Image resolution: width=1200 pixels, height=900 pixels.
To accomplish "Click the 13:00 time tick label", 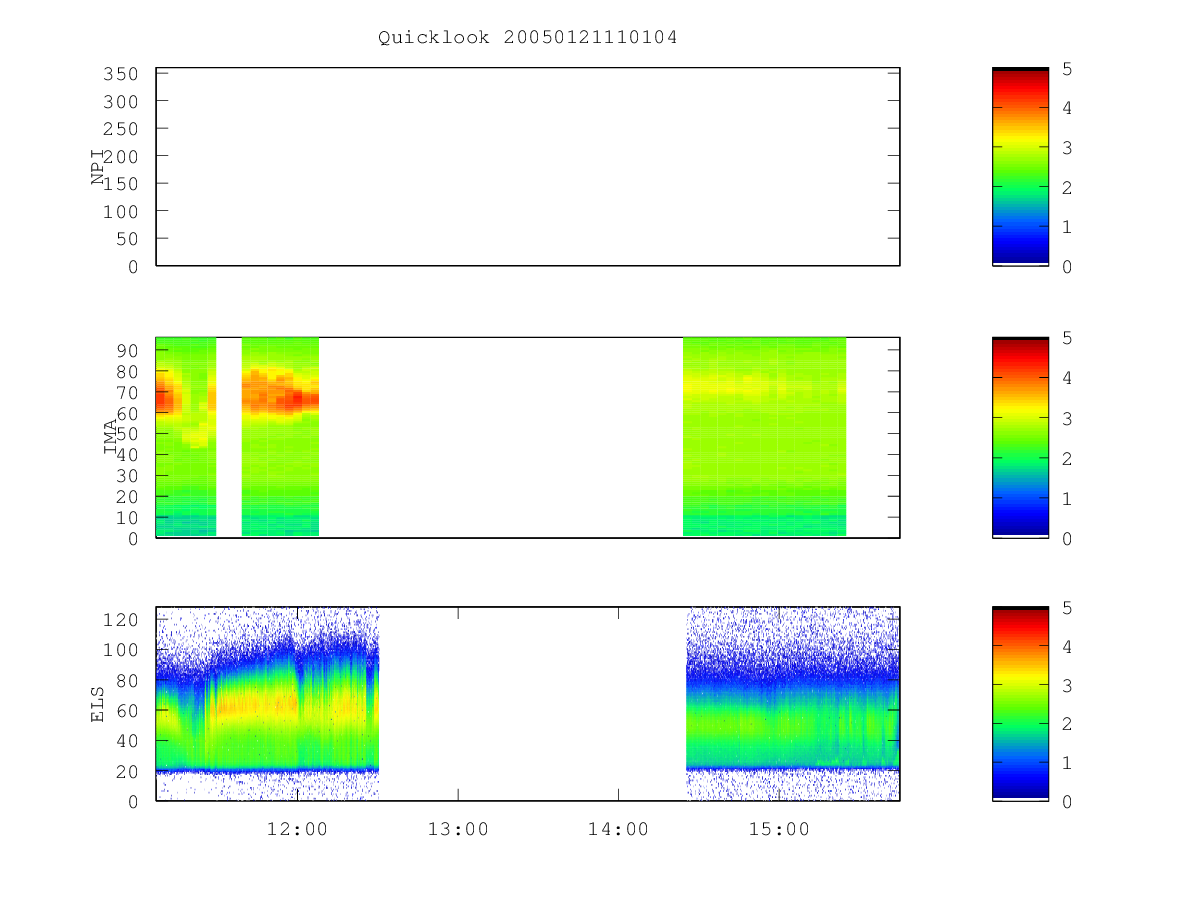I will [458, 829].
